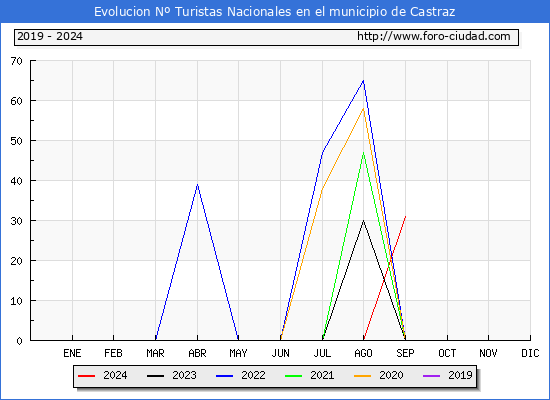Viewport: 550px width, 400px height.
Task: Click the JUN month axis label
Action: [x=280, y=353]
